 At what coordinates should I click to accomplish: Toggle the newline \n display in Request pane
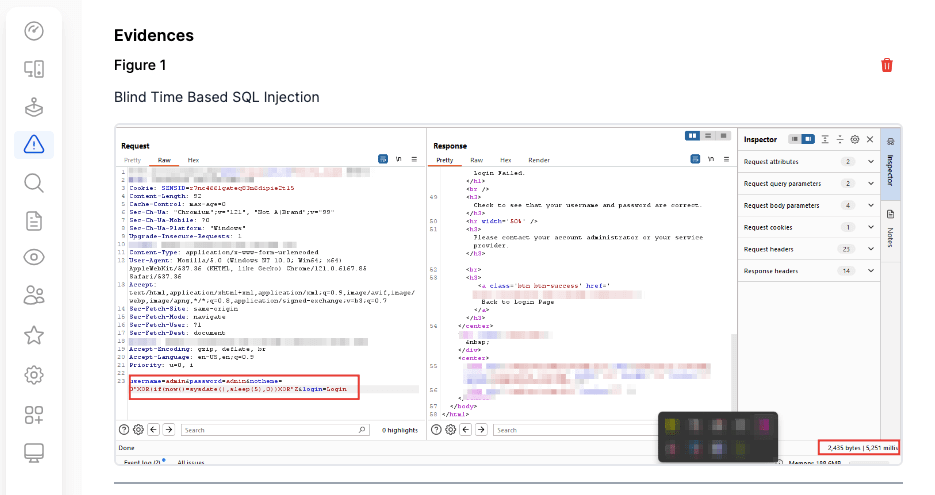(398, 159)
